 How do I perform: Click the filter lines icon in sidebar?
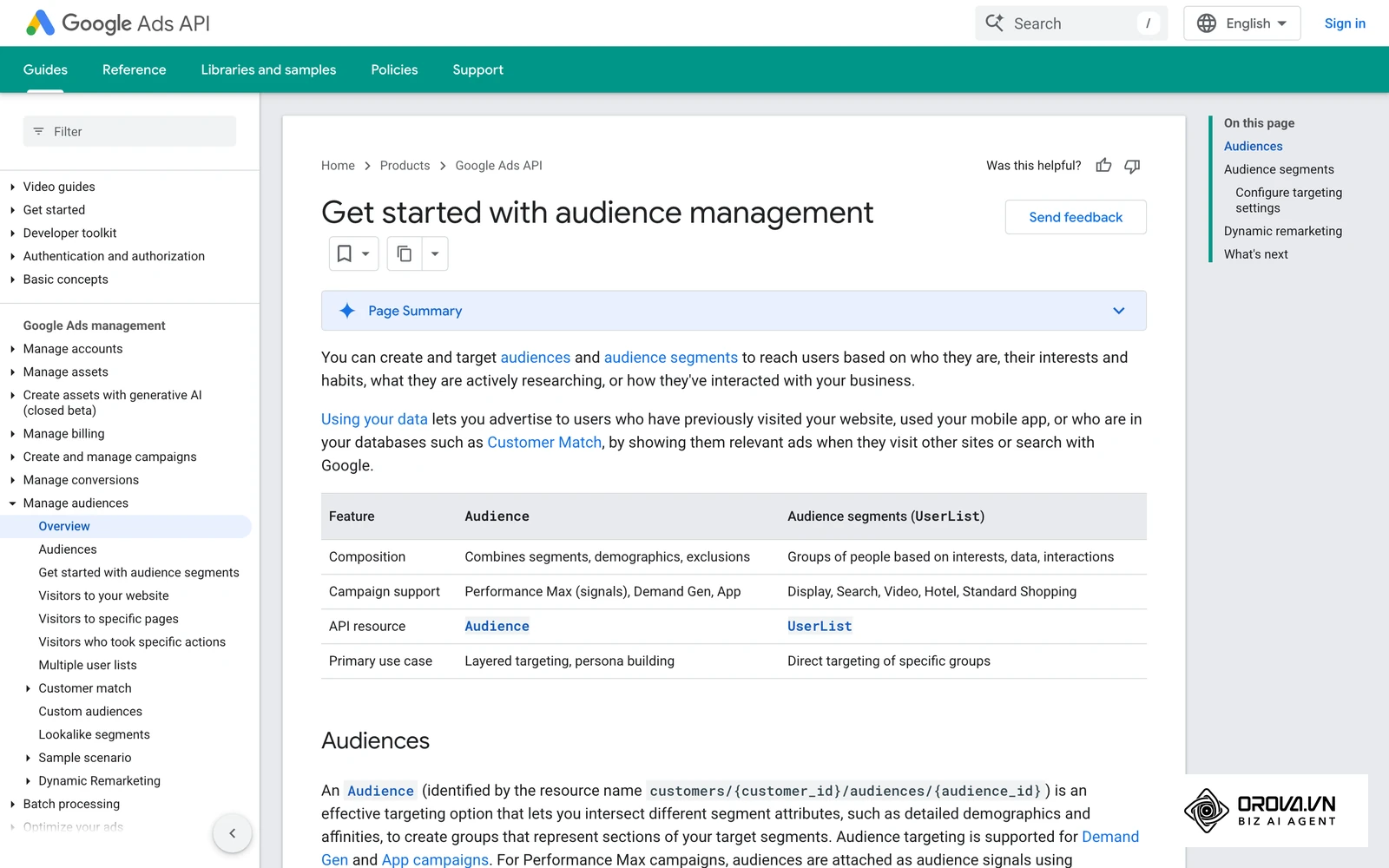pos(38,131)
